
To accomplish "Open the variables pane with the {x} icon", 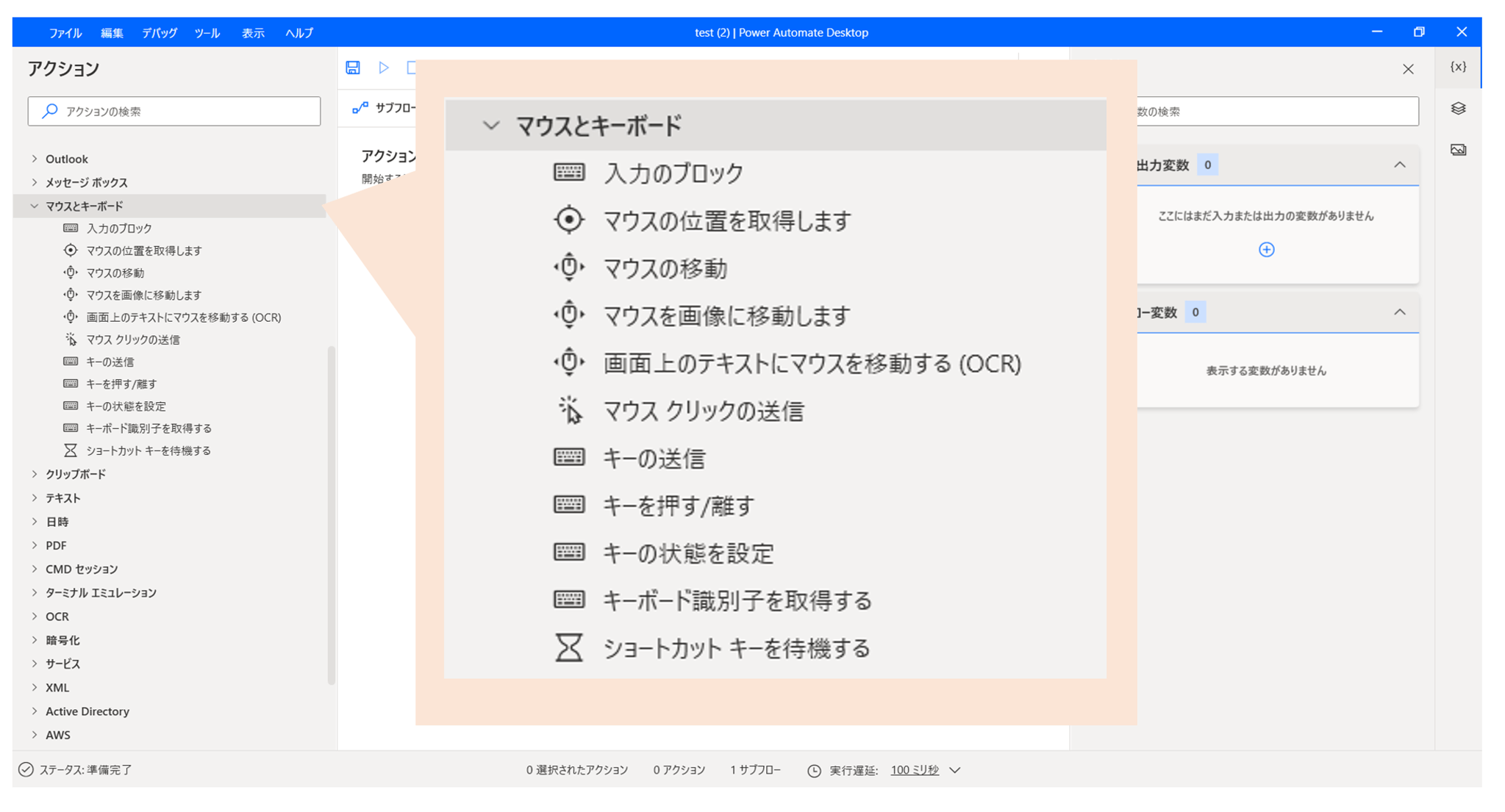I will point(1456,67).
